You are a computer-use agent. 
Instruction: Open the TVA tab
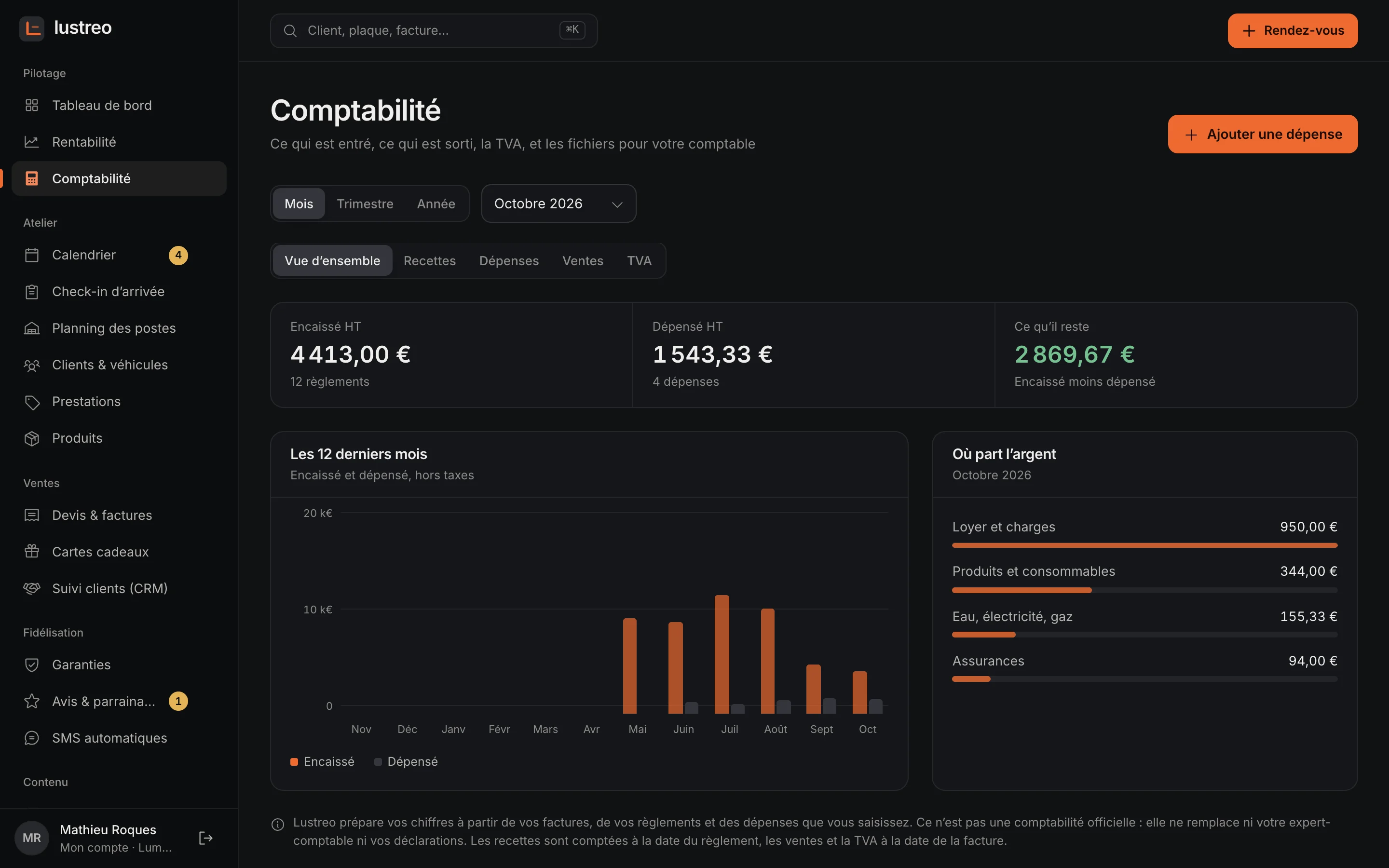639,260
